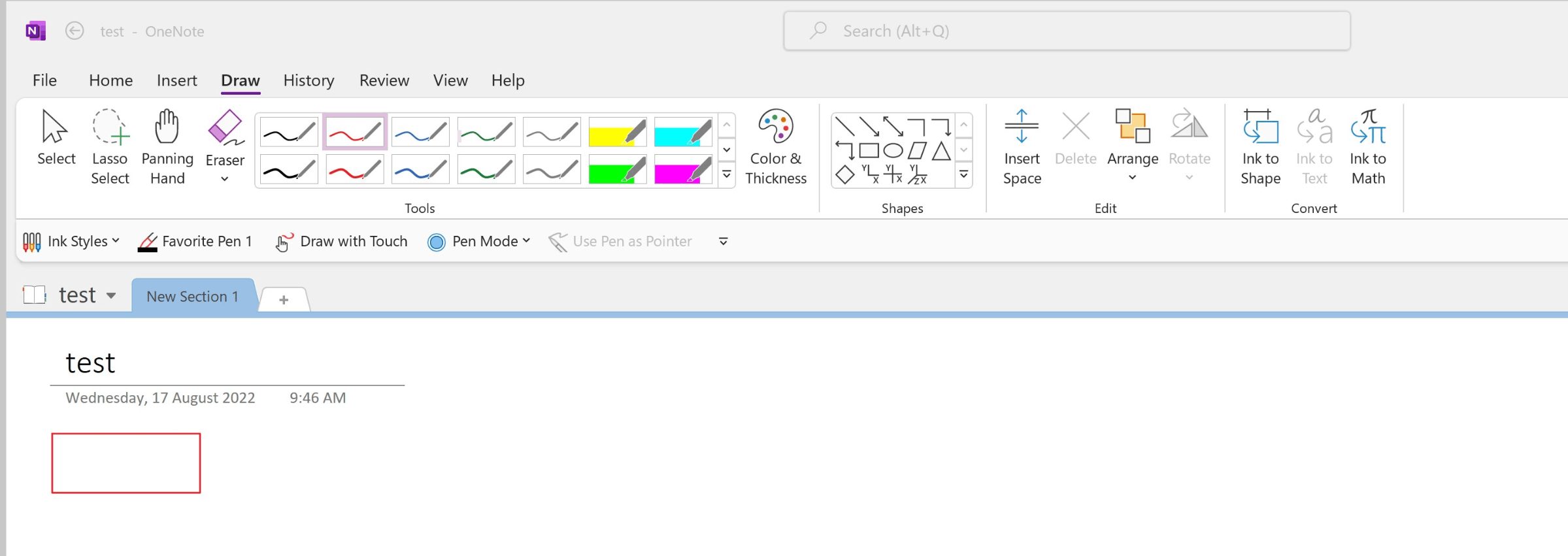This screenshot has height=556, width=1568.
Task: Activate the Lasso Select tool
Action: click(110, 148)
